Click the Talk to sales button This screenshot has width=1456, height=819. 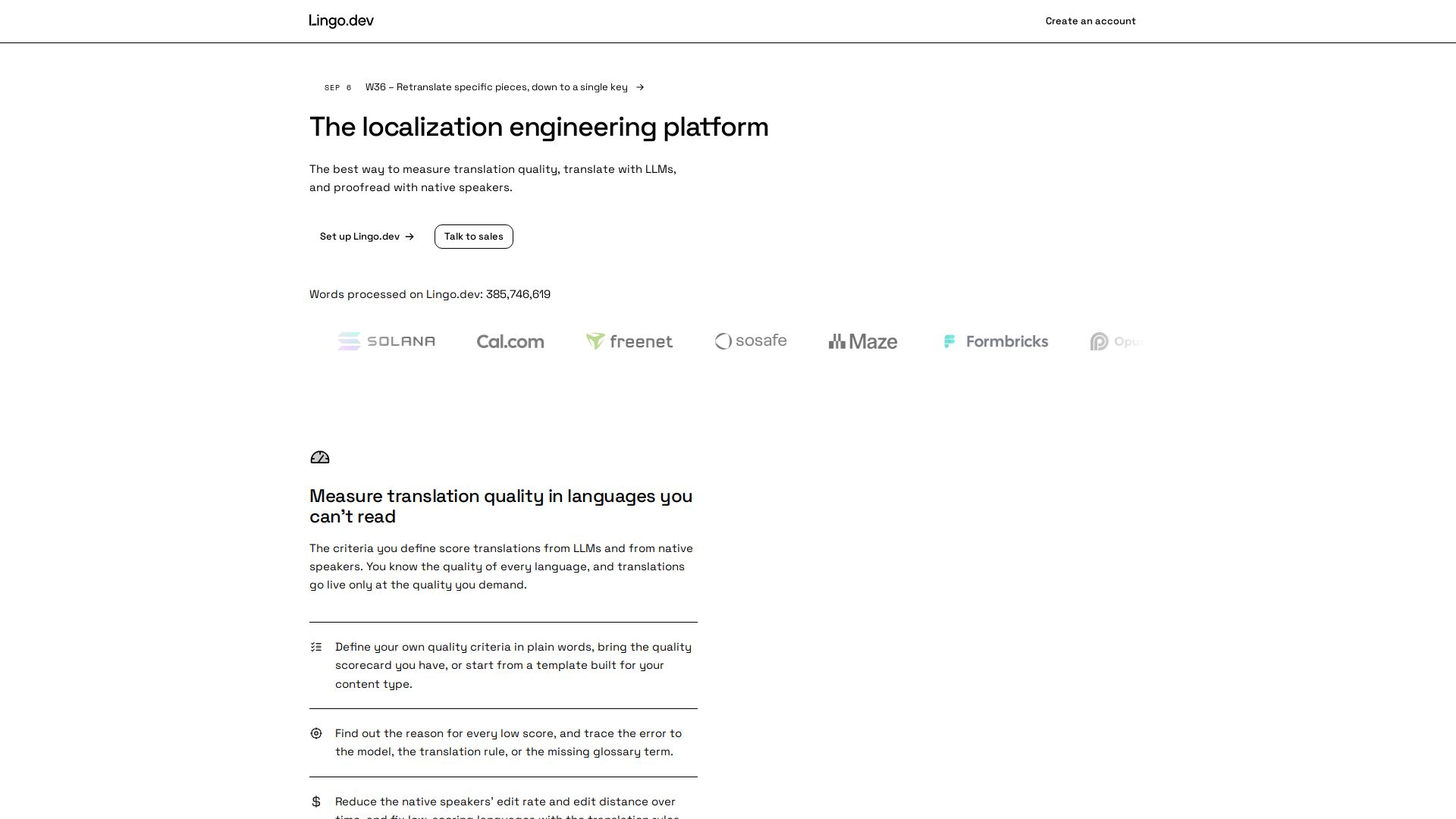point(474,237)
